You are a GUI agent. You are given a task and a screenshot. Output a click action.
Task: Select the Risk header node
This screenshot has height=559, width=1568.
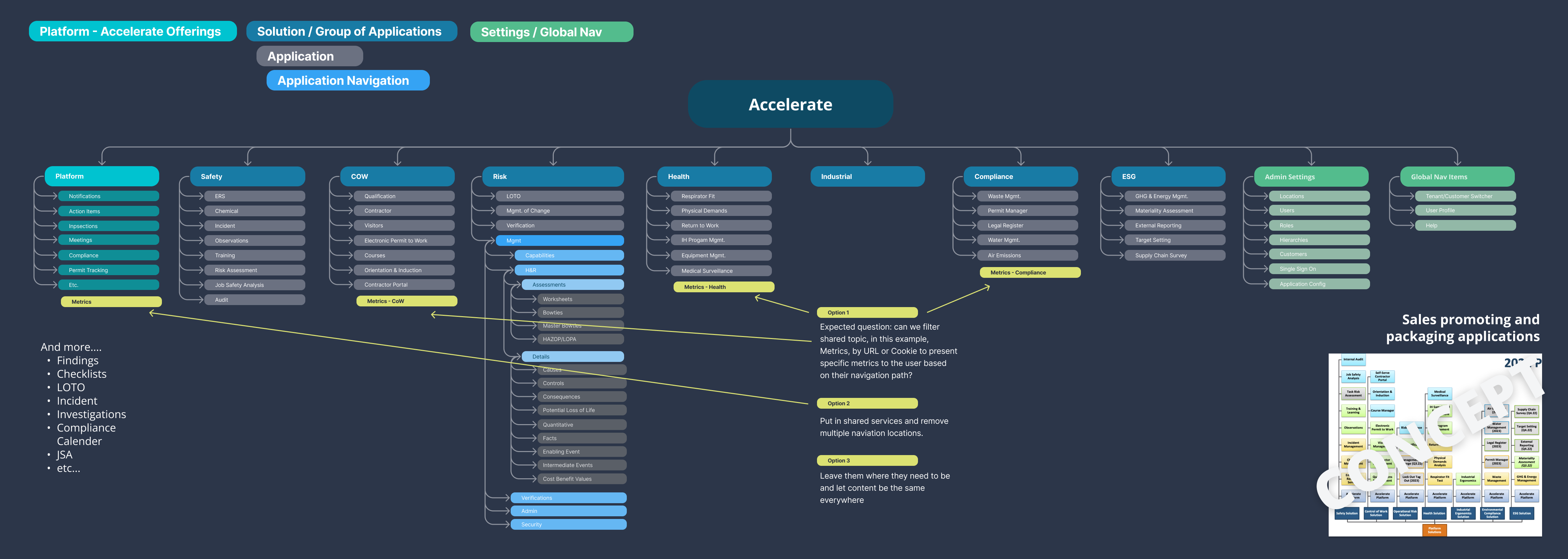pyautogui.click(x=553, y=176)
